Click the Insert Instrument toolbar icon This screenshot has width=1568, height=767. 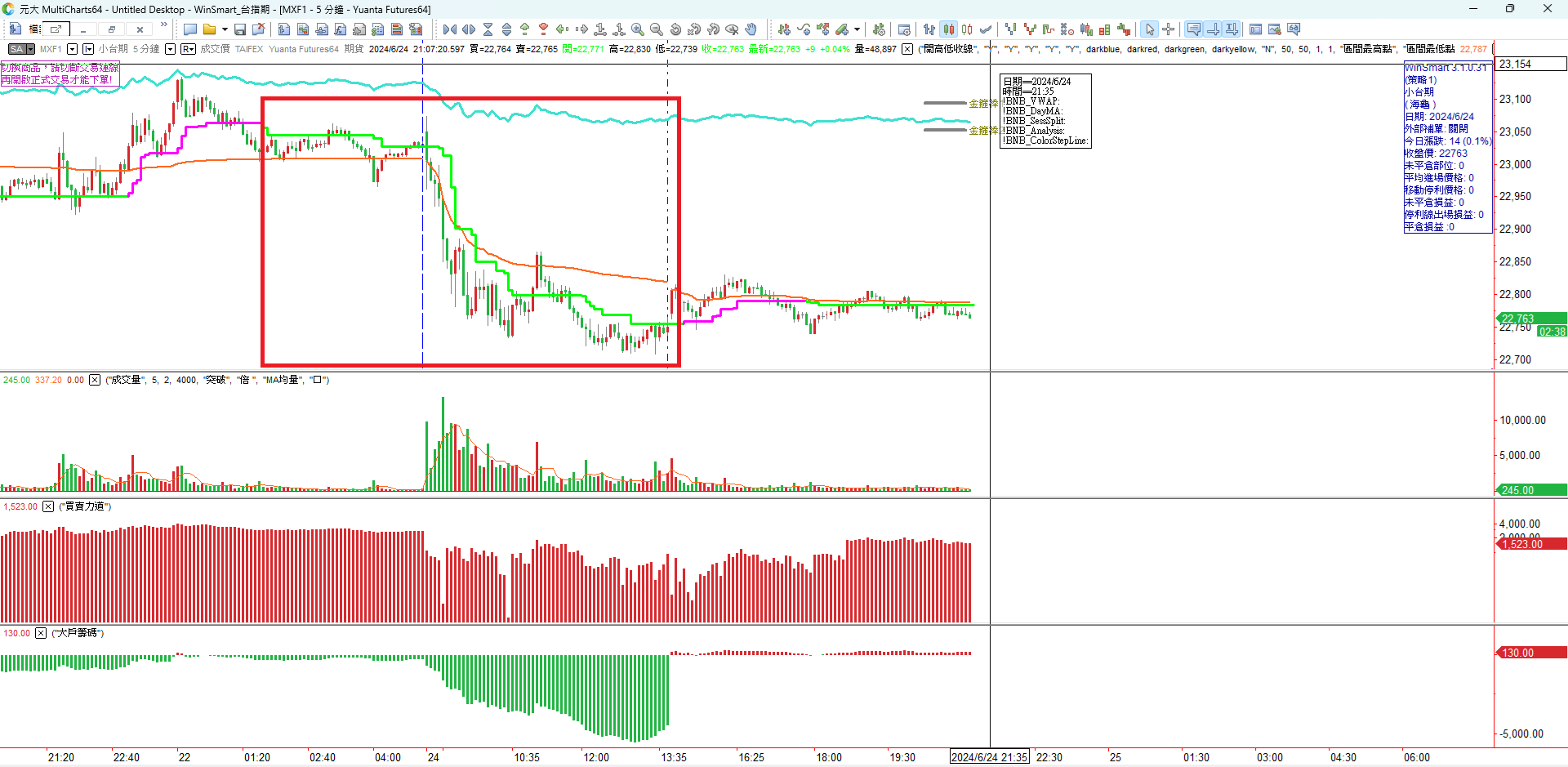click(784, 29)
